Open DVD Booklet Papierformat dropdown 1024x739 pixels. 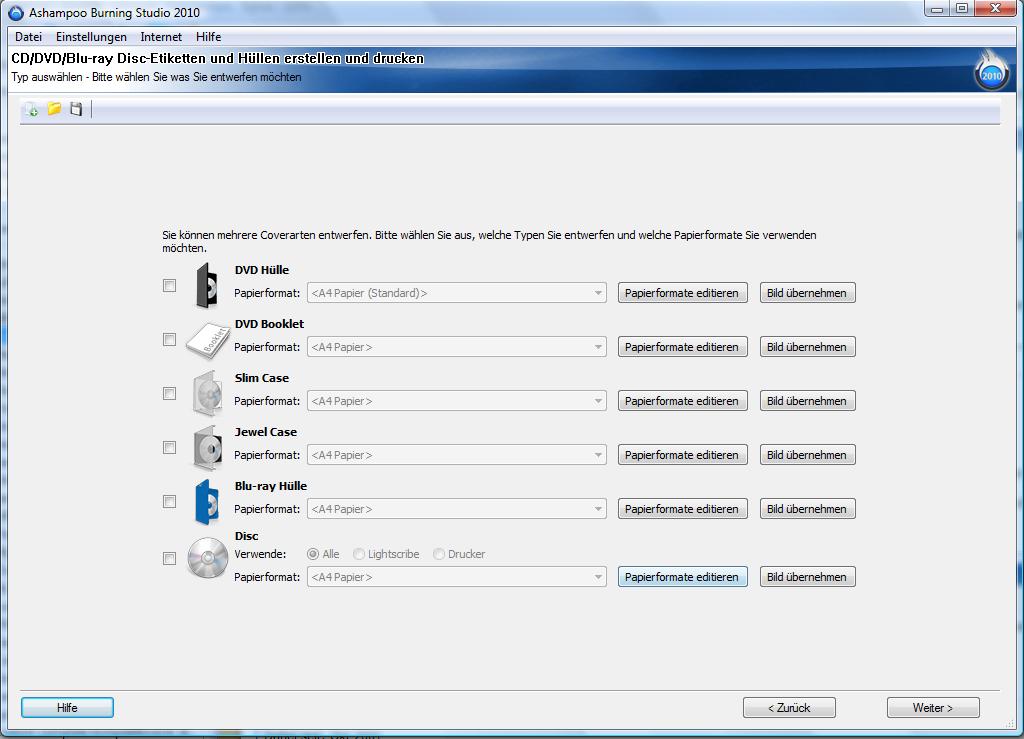tap(456, 347)
